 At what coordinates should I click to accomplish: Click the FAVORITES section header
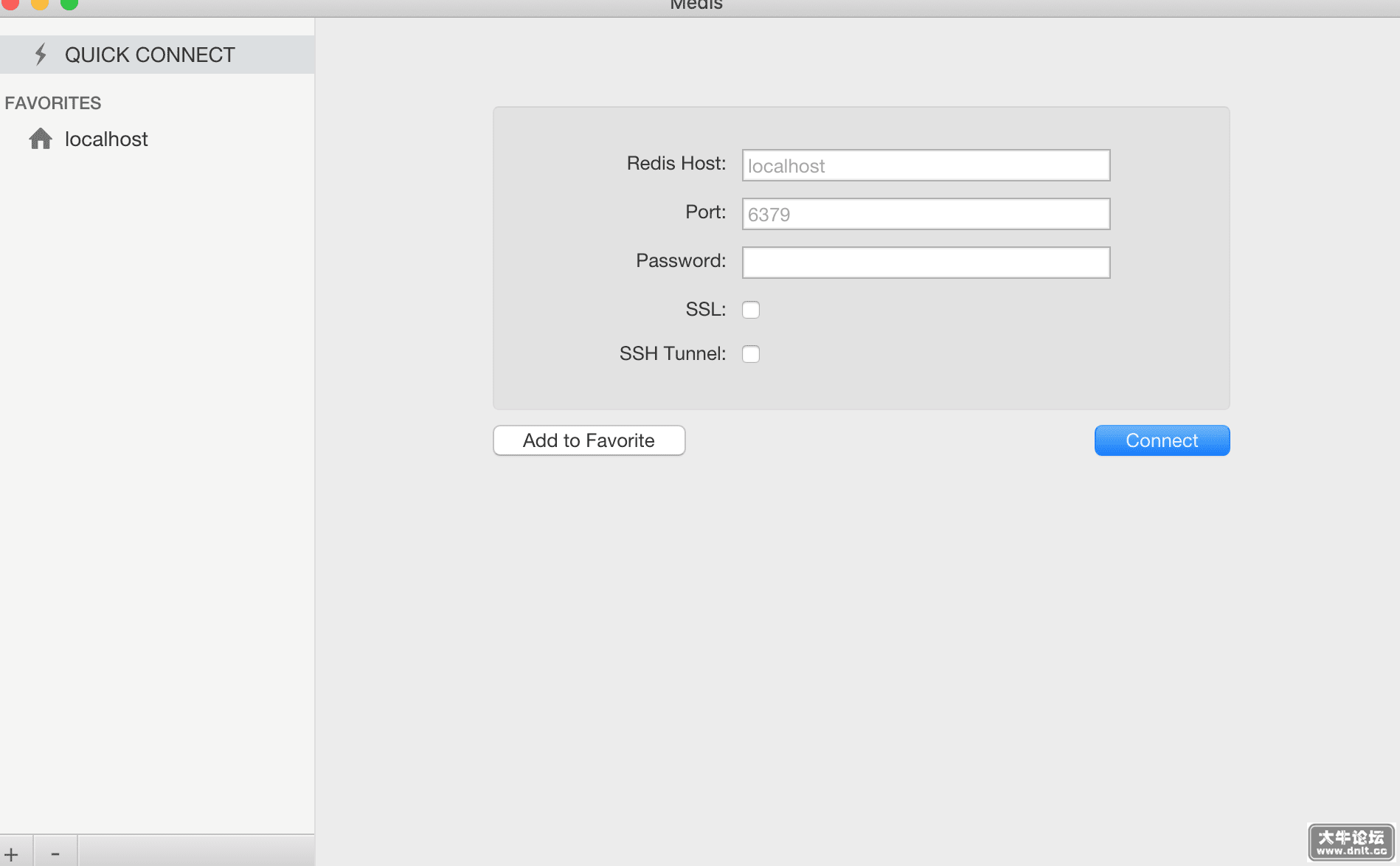(x=53, y=103)
